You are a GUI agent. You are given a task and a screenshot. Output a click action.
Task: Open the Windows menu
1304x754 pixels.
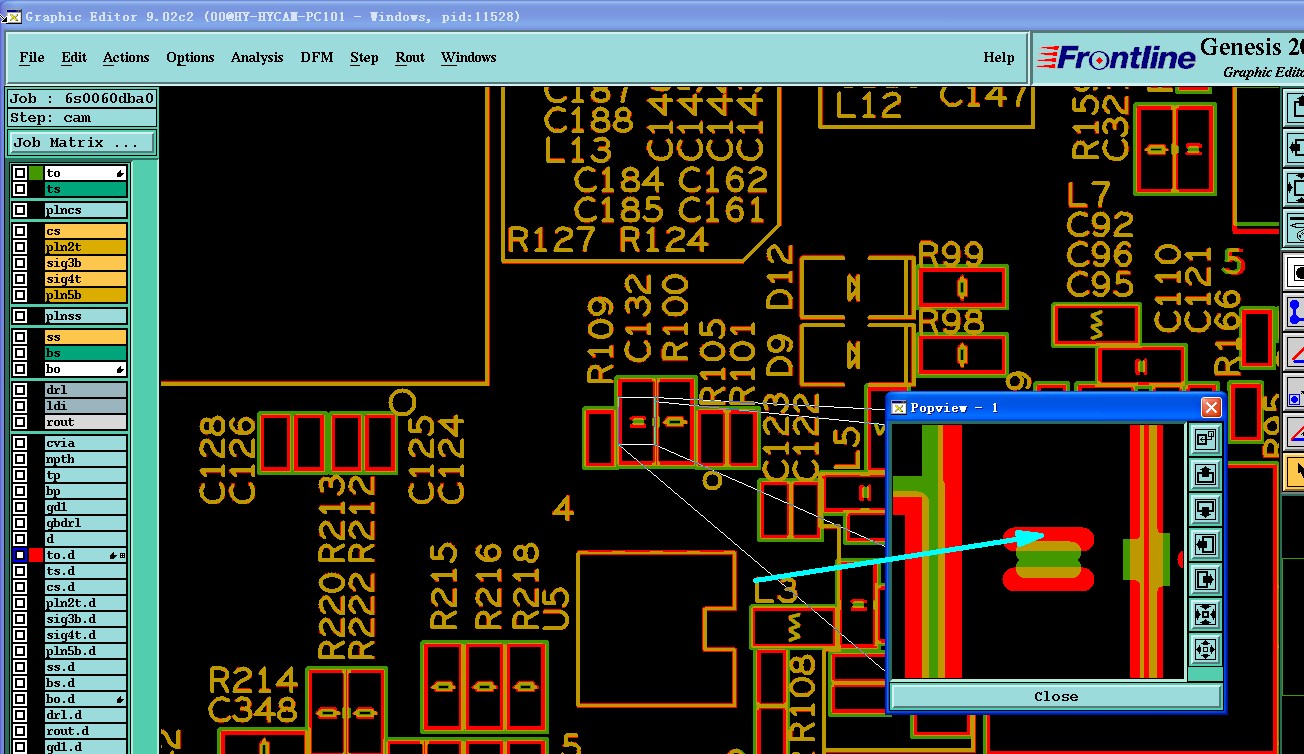pyautogui.click(x=468, y=57)
